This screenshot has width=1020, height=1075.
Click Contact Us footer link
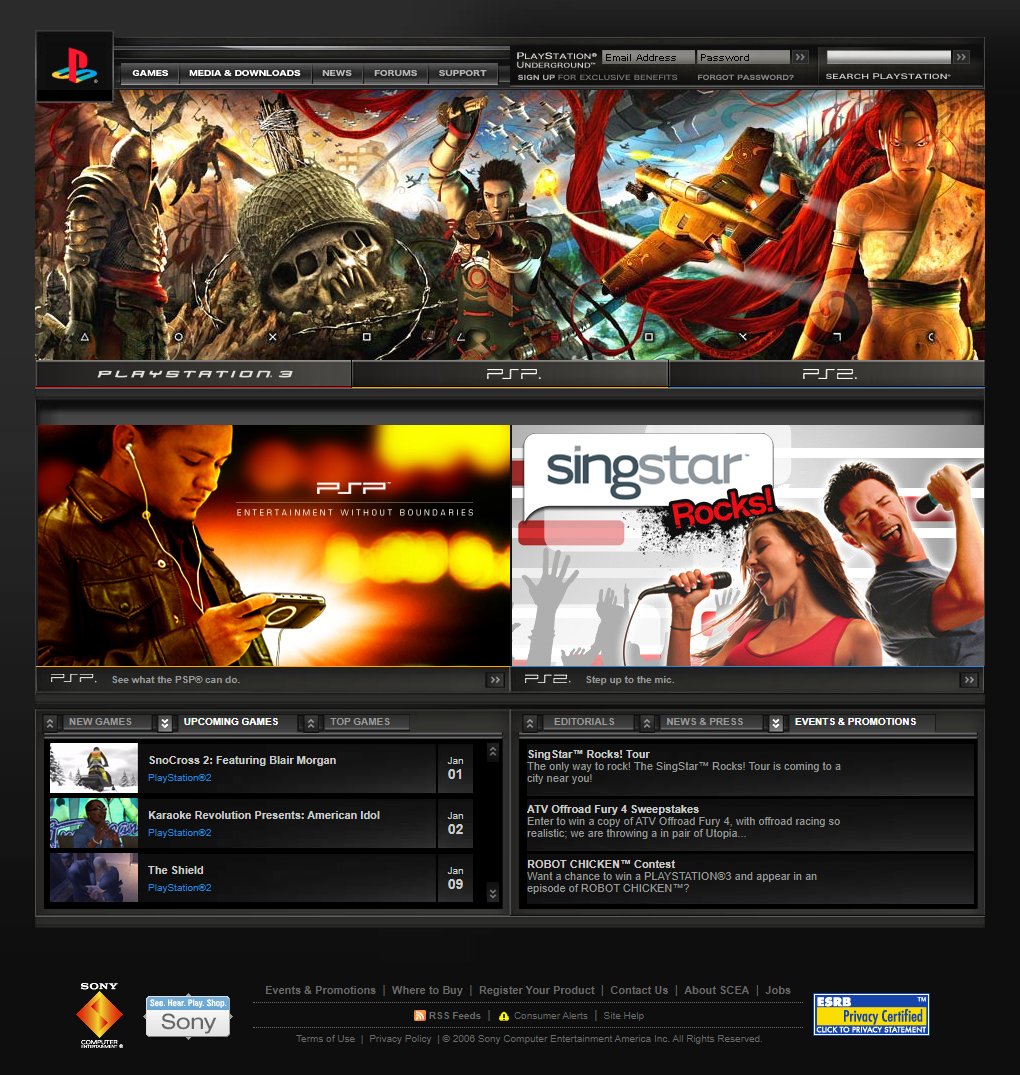point(639,990)
